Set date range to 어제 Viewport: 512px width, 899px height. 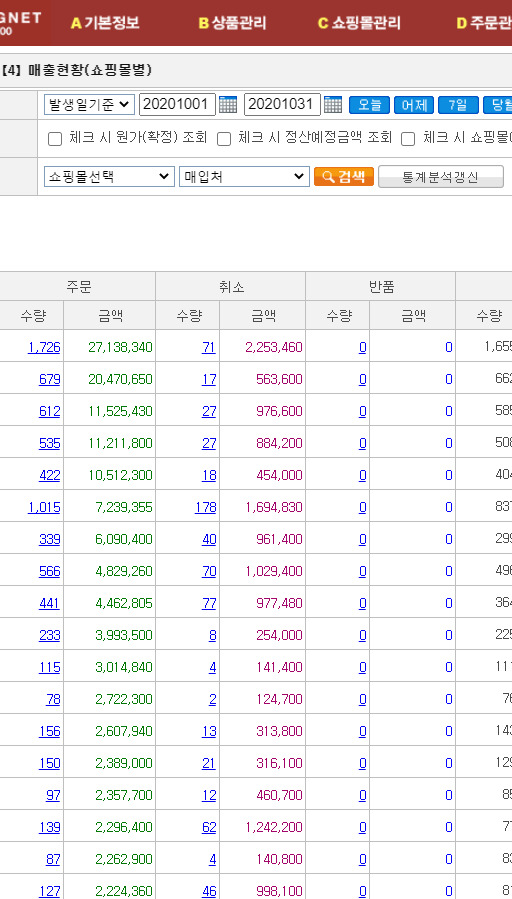[x=414, y=105]
